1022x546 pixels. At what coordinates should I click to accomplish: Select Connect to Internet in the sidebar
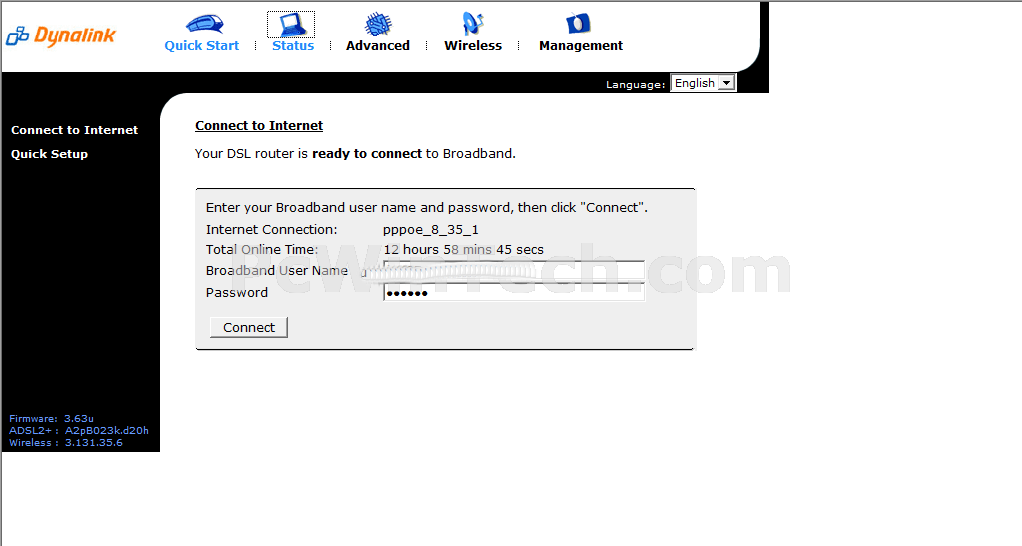(x=75, y=130)
